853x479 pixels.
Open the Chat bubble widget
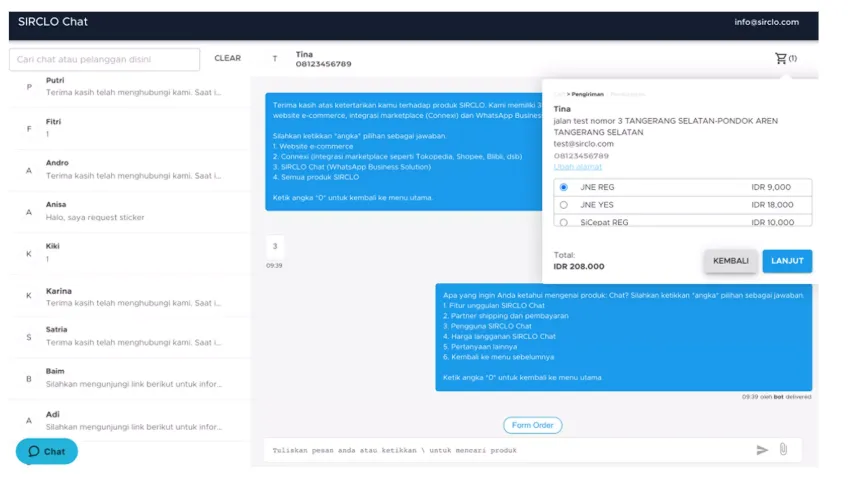[x=47, y=451]
